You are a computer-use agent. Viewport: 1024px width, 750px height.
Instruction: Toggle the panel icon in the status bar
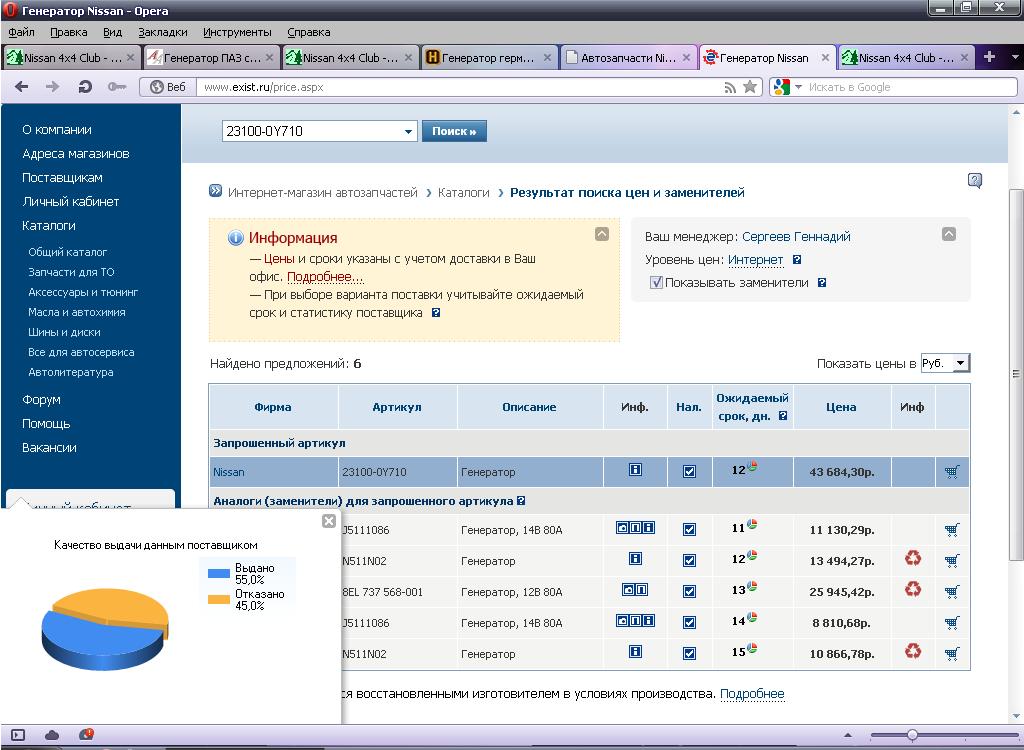(x=18, y=735)
